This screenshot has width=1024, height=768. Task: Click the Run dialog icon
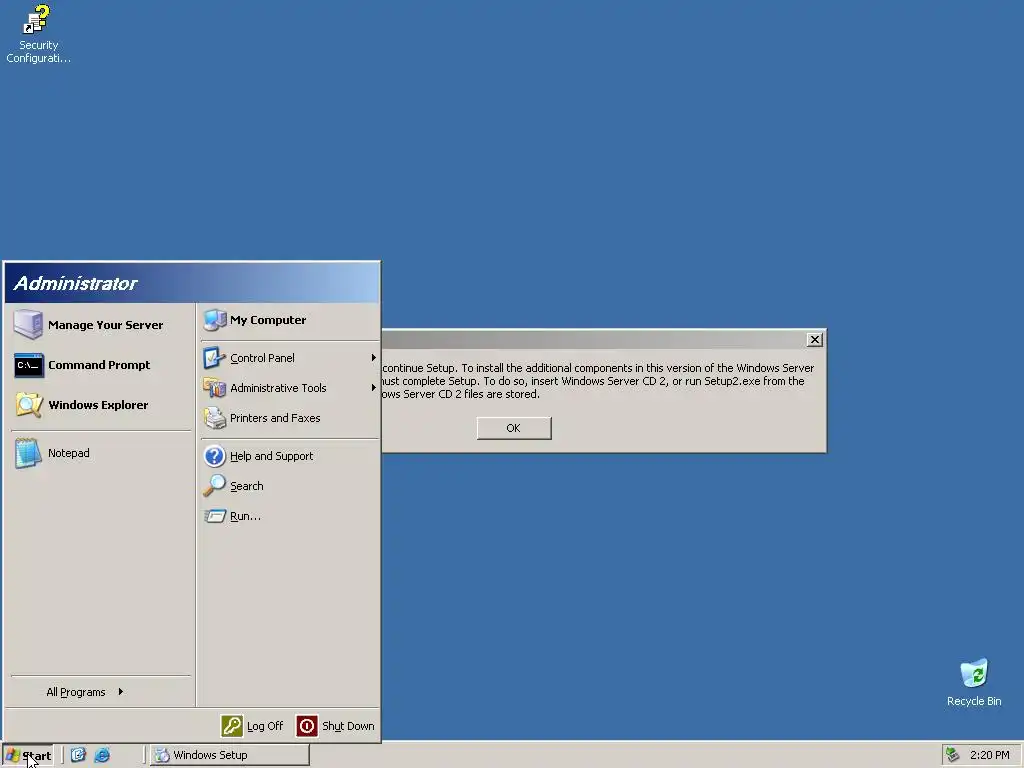pos(214,516)
